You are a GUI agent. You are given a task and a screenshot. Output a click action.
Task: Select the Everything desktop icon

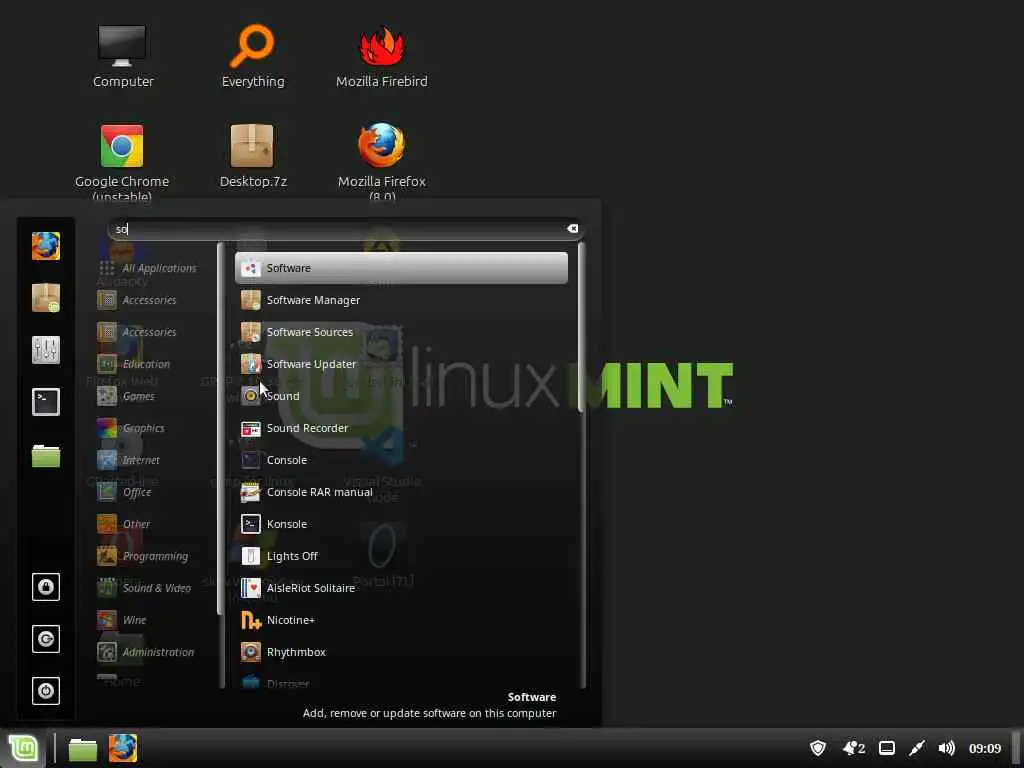pos(253,56)
